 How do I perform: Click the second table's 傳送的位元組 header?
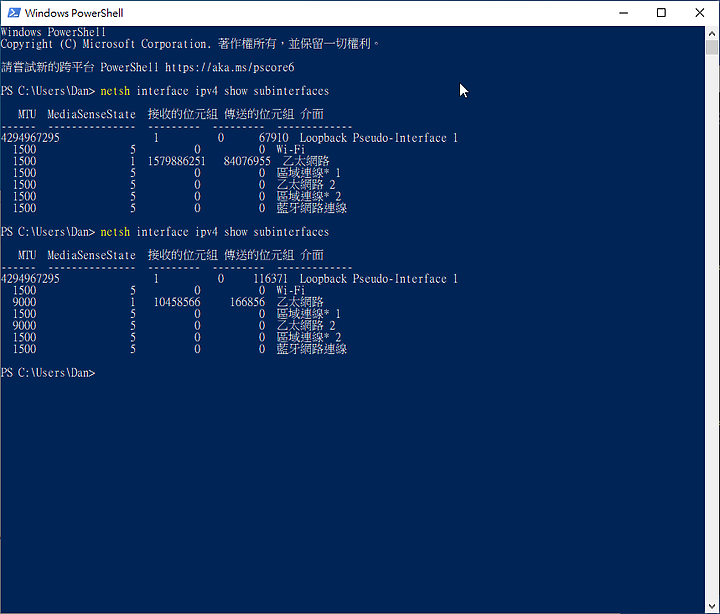(259, 255)
